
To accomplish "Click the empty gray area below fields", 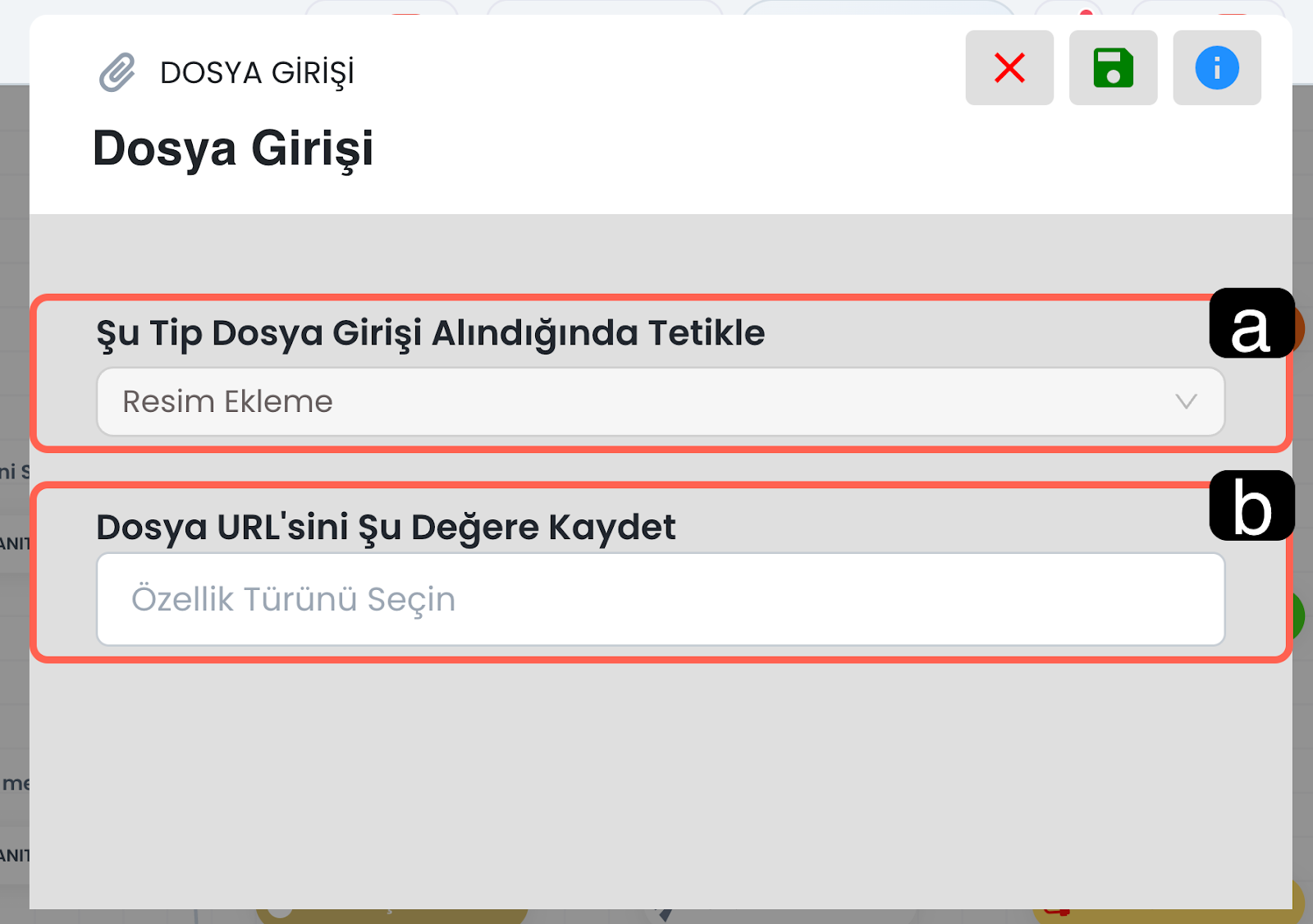I will tap(656, 780).
